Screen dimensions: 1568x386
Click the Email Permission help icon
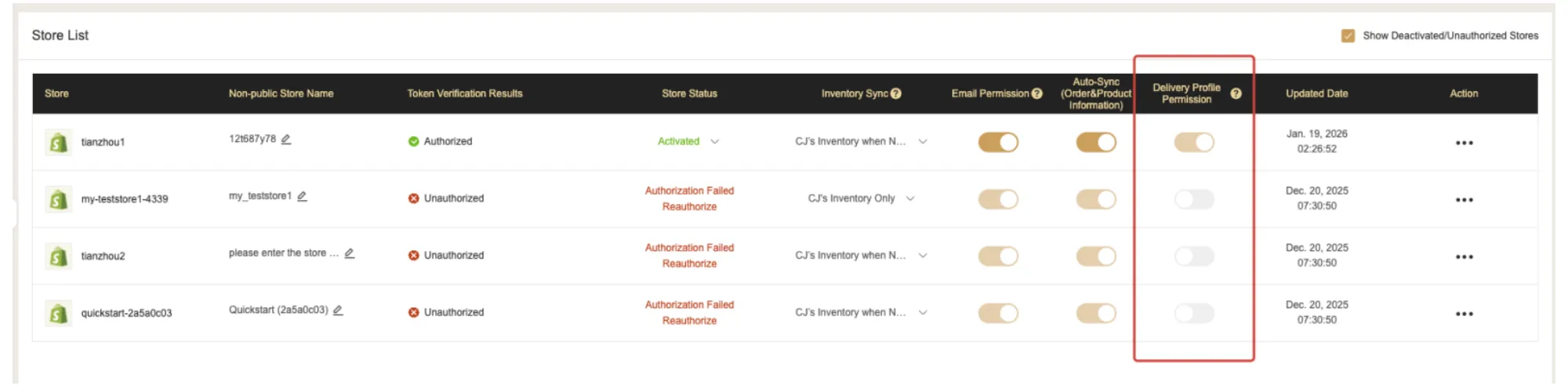coord(1037,93)
